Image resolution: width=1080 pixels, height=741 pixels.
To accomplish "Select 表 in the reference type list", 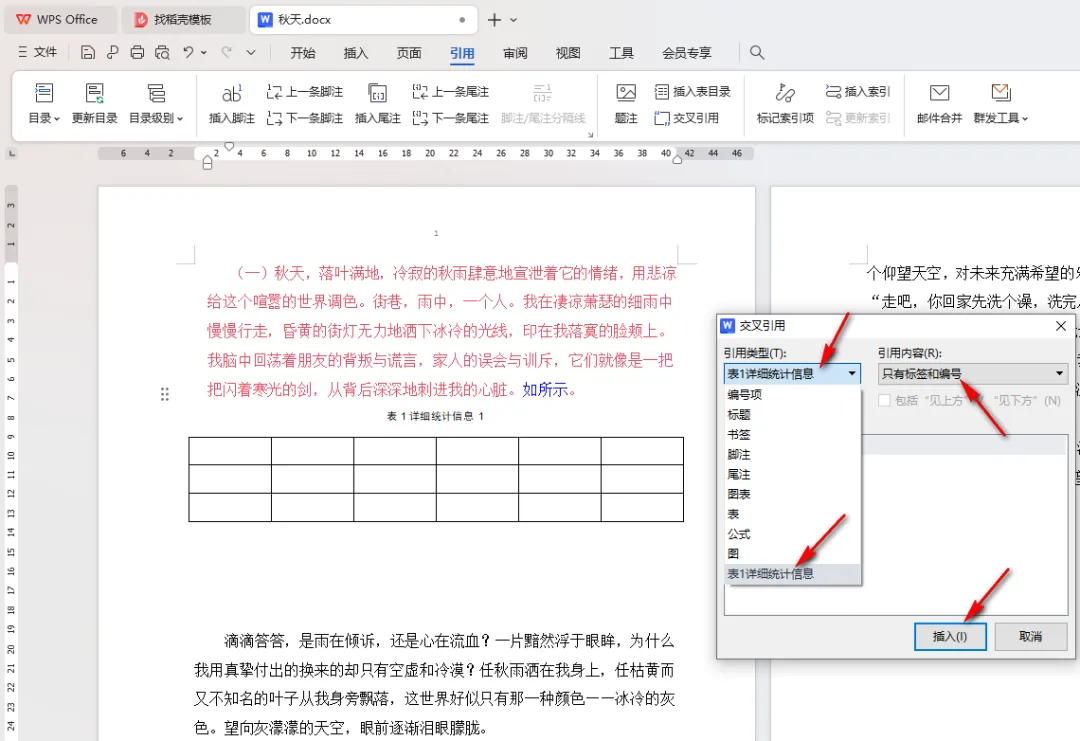I will click(792, 514).
